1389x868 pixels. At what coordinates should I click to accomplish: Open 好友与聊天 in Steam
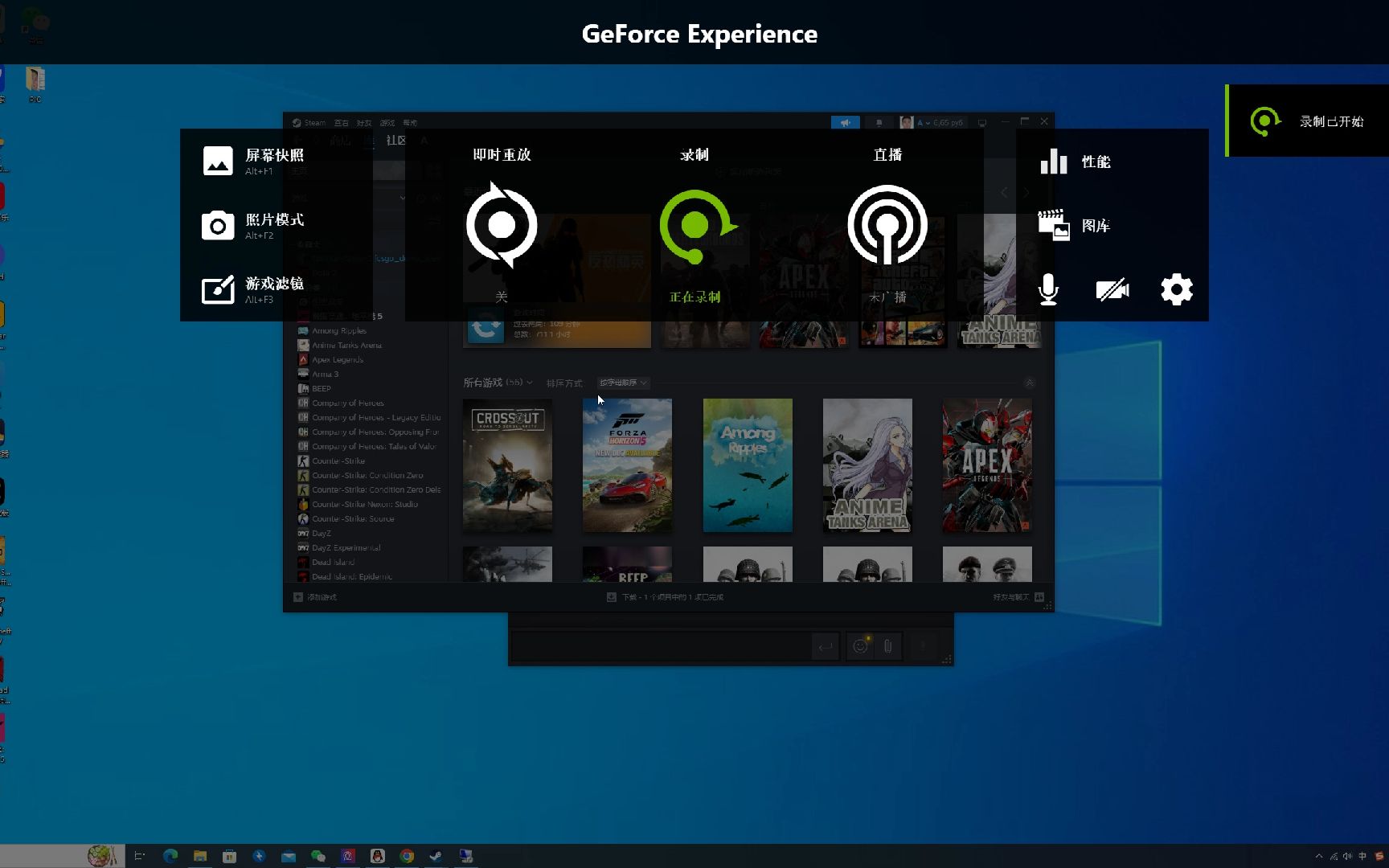[1018, 597]
